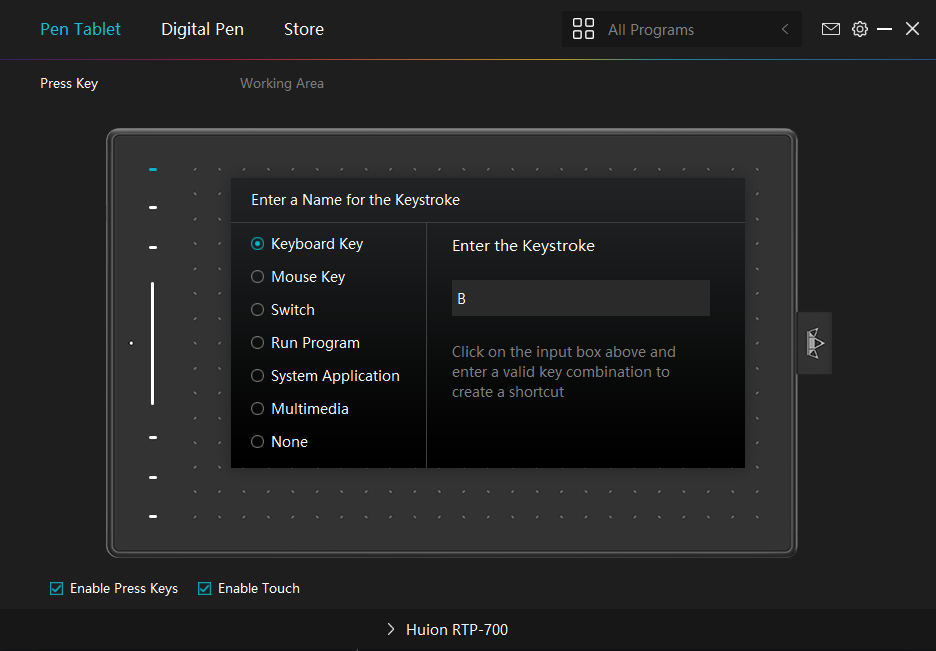Switch to the Digital Pen tab
936x651 pixels.
coord(202,29)
